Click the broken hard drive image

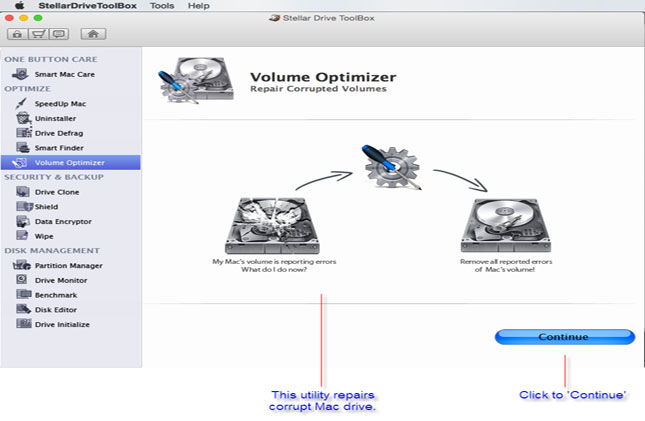click(x=272, y=226)
